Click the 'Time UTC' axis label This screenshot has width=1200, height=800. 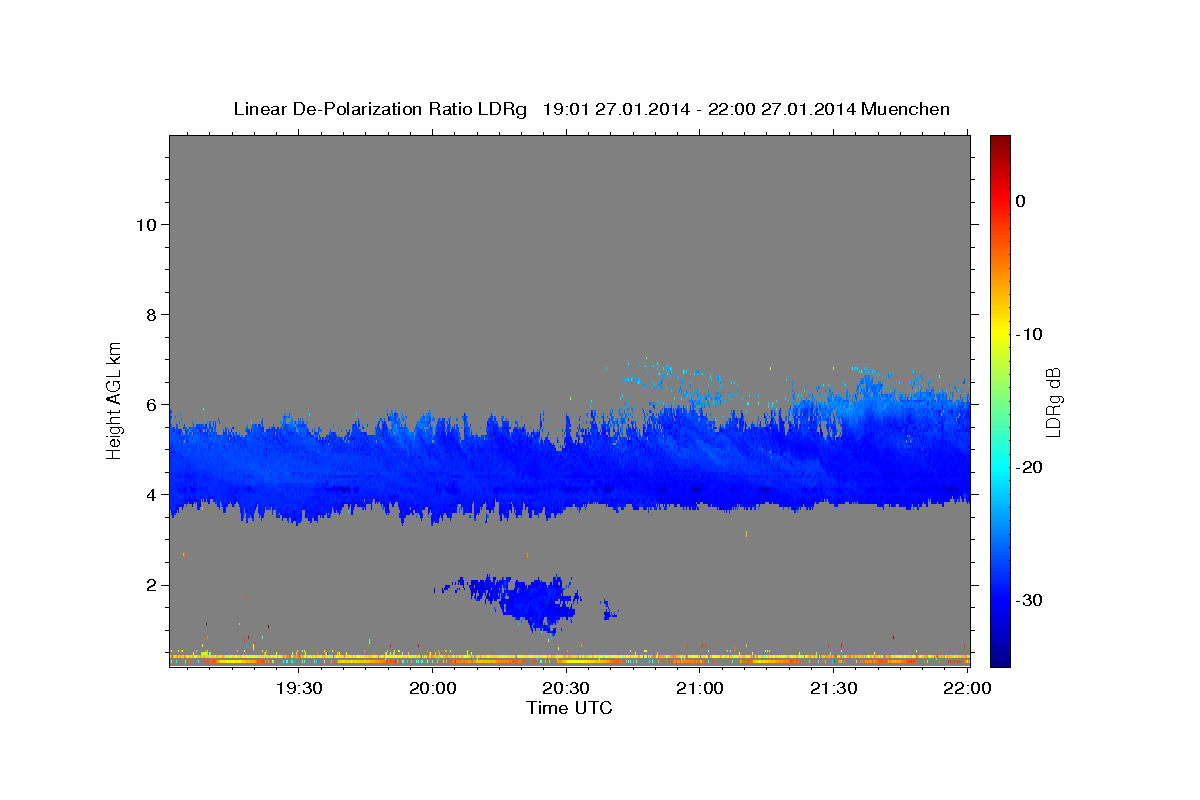point(569,708)
